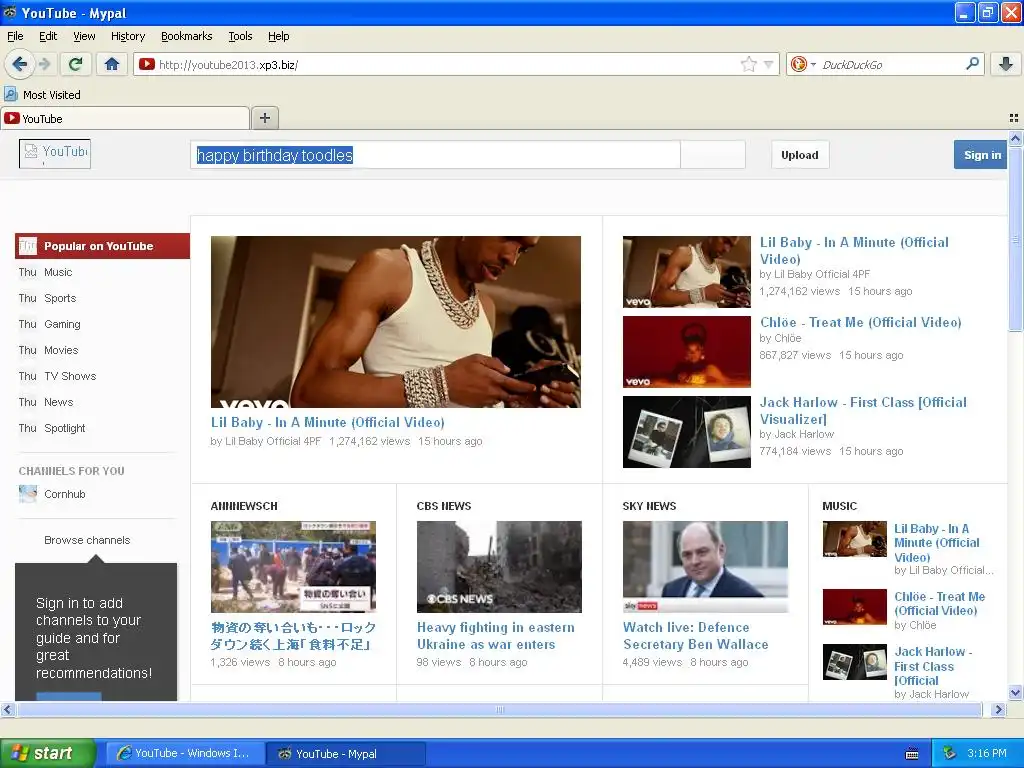1024x768 pixels.
Task: Click the vertical scrollbar down arrow
Action: 1016,693
